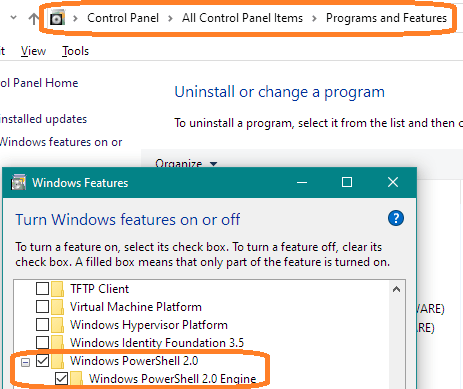Select the Windows PowerShell 2.0 label
The image size is (463, 389).
(x=134, y=361)
